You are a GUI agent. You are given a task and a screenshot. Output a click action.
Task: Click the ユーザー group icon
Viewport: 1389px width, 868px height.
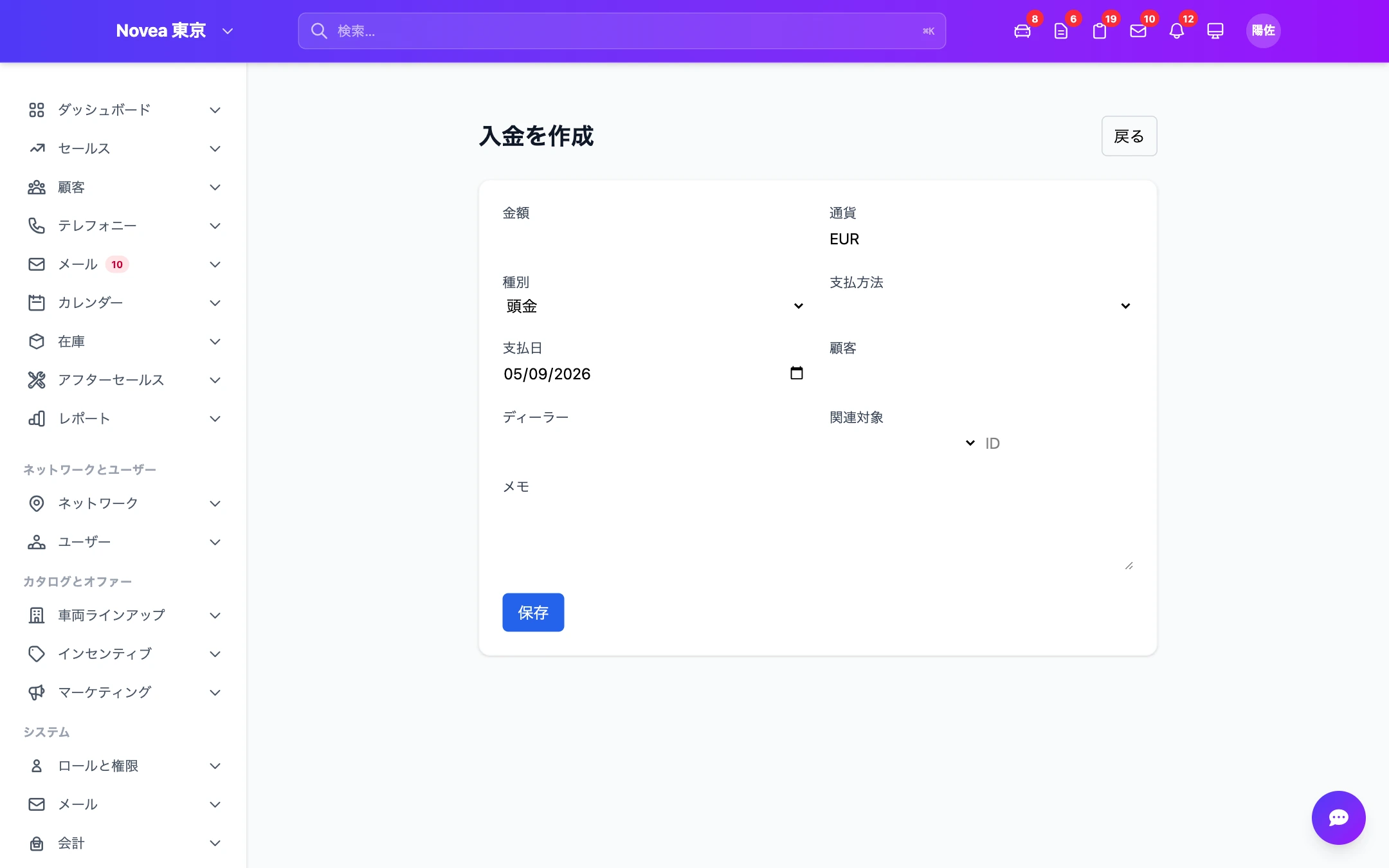[x=37, y=542]
